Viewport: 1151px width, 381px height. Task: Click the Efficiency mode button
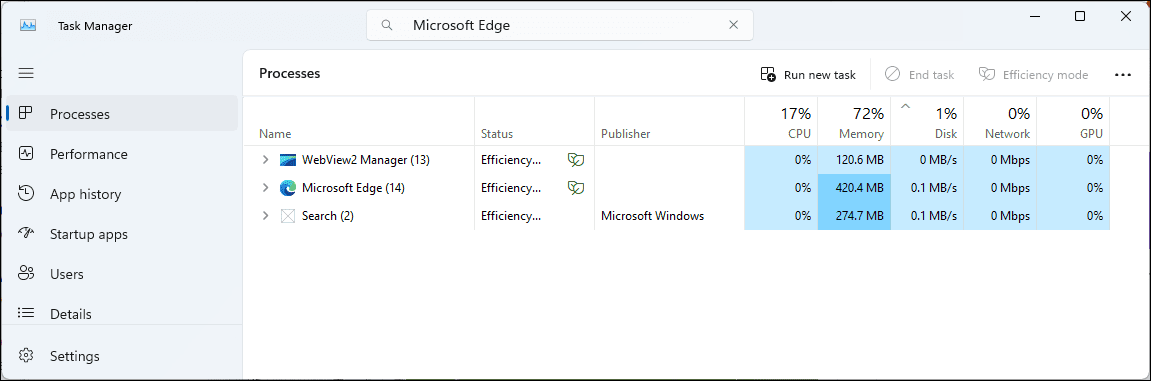[1034, 74]
